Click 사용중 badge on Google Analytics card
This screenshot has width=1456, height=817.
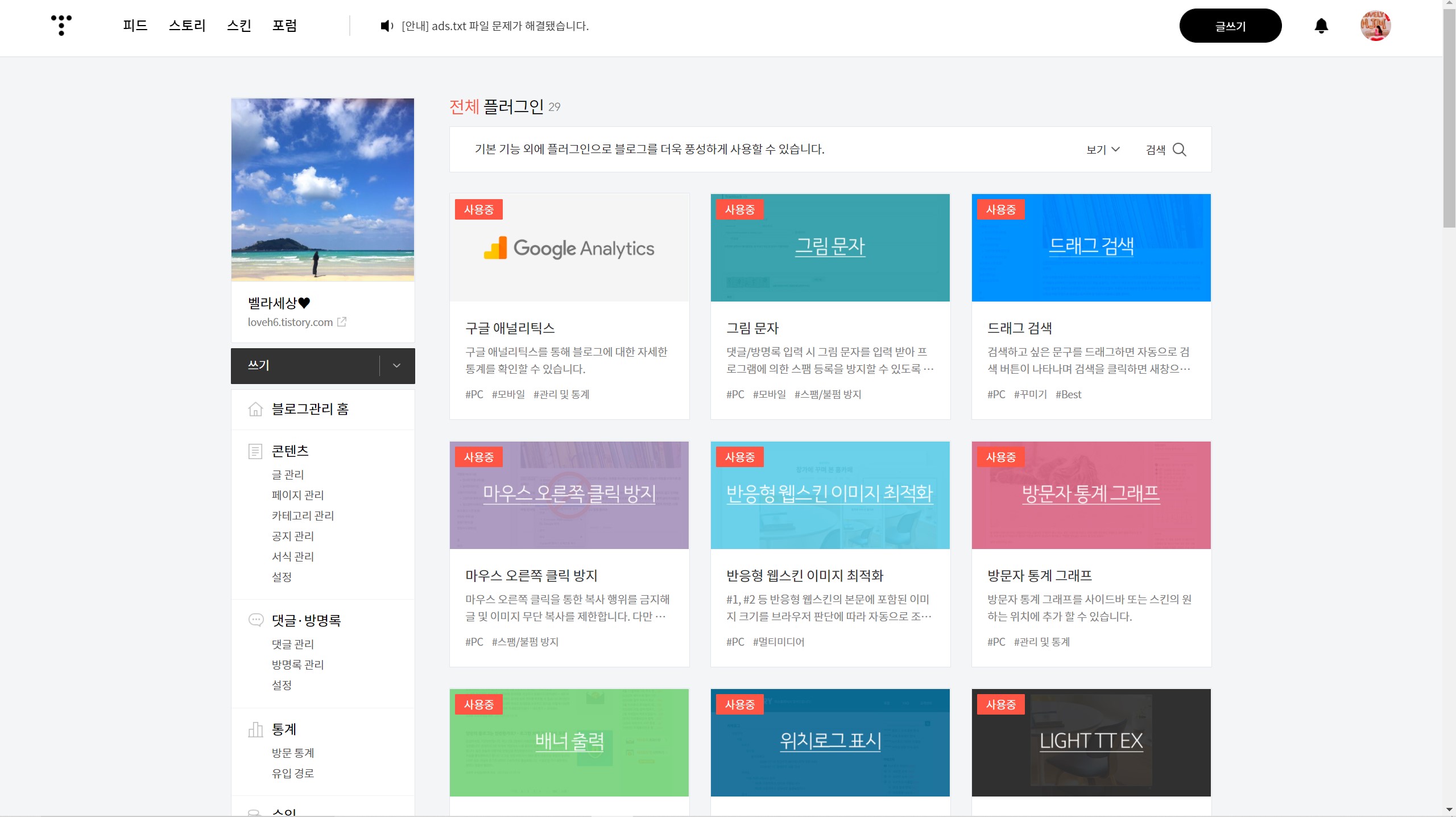[x=478, y=209]
